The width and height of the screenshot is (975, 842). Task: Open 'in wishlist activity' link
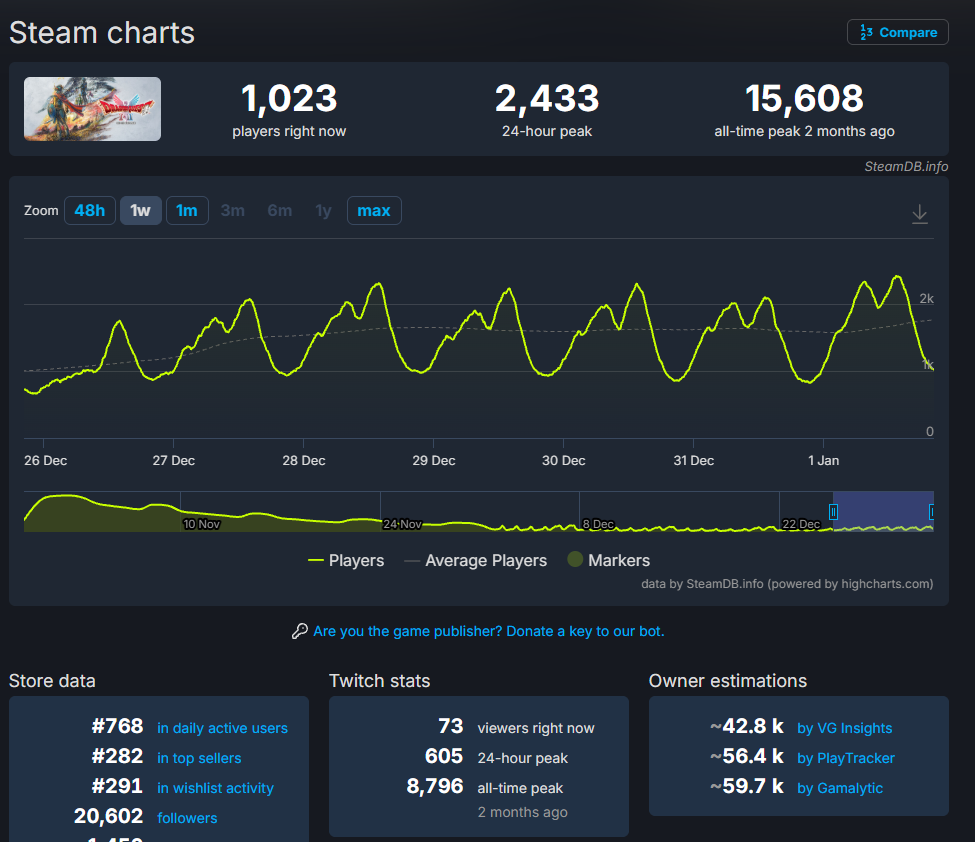pyautogui.click(x=215, y=788)
